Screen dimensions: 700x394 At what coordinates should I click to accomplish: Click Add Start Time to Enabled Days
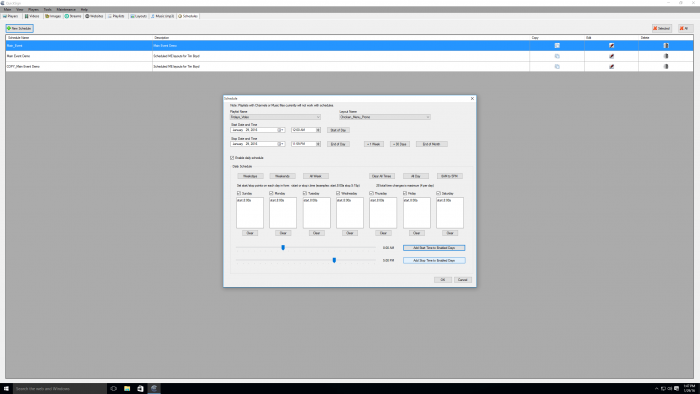[x=434, y=248]
